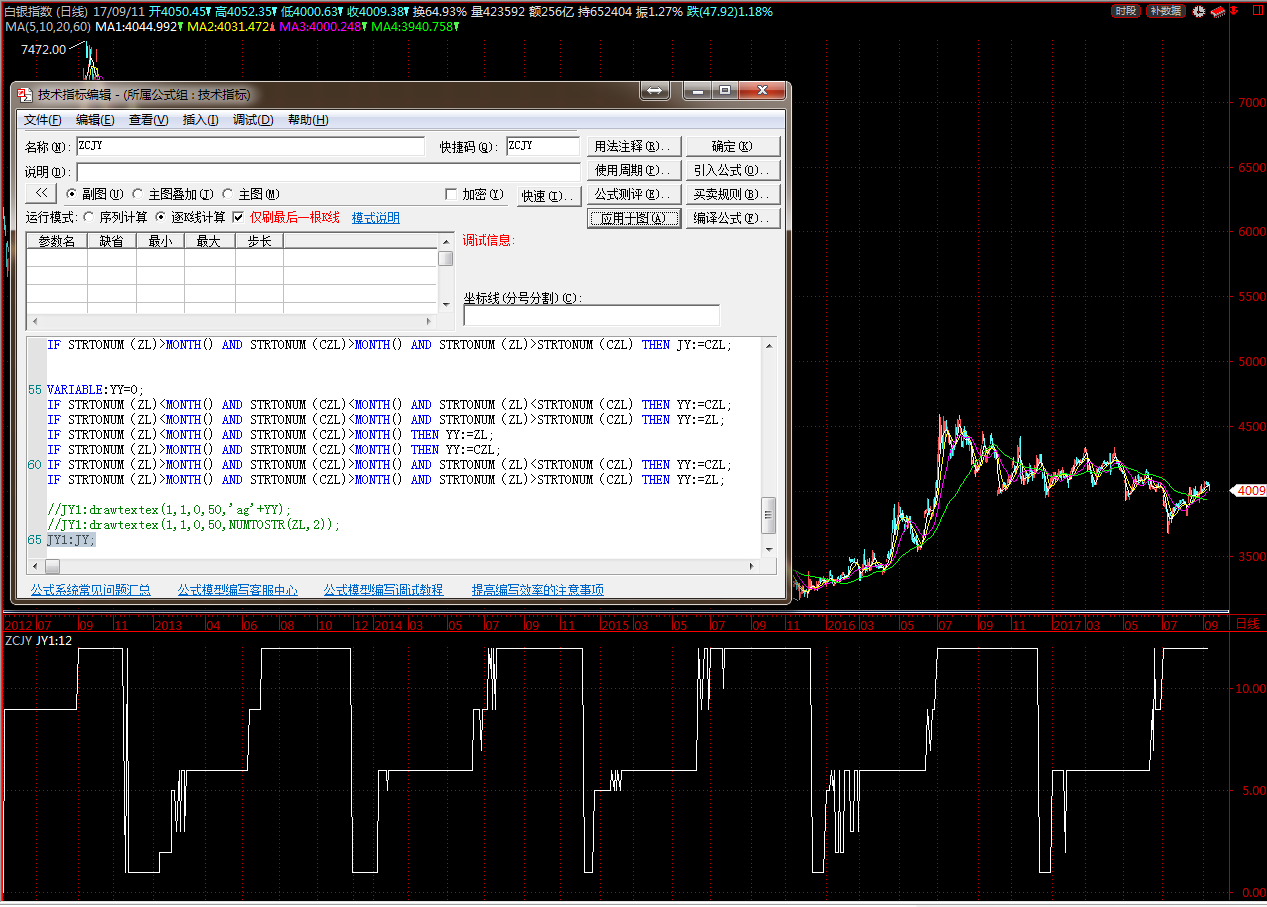Image resolution: width=1267 pixels, height=907 pixels.
Task: Open the 调试(D) menu
Action: [253, 120]
